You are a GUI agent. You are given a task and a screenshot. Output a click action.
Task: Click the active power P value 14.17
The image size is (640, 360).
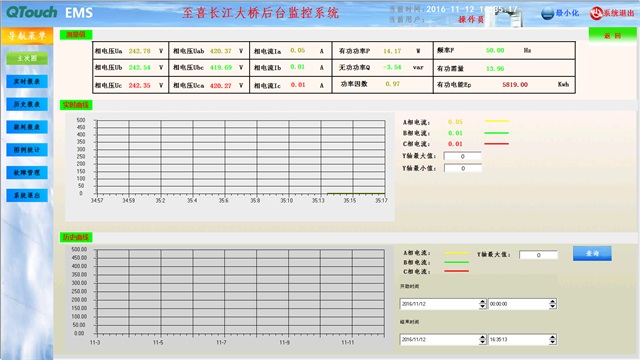click(392, 51)
